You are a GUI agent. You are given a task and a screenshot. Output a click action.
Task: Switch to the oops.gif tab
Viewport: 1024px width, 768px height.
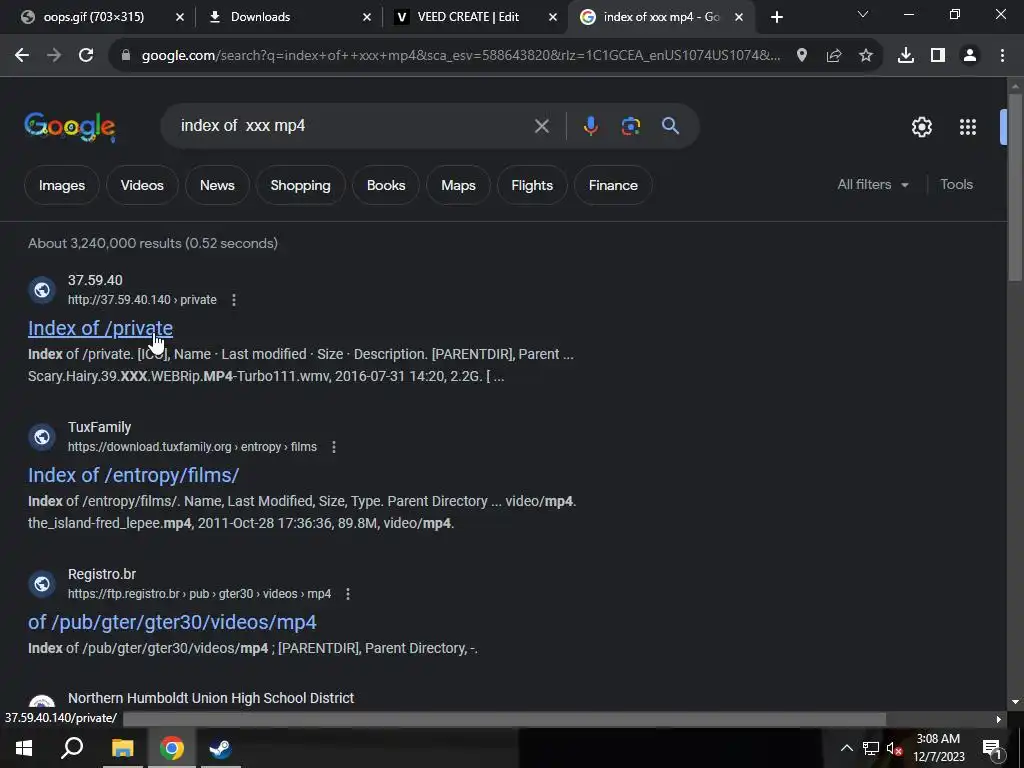(93, 17)
